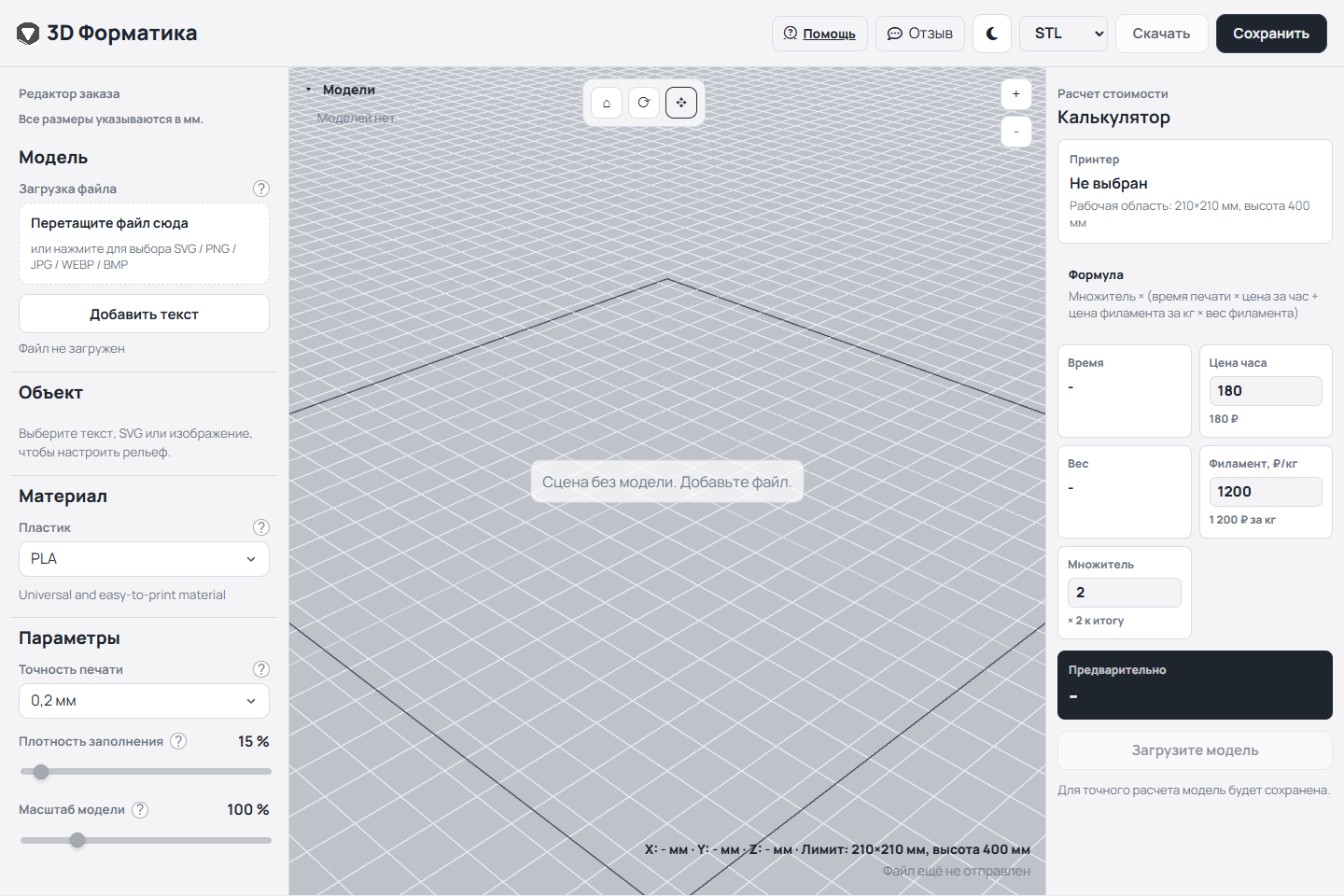Adjust the Плотность заполнения slider
This screenshot has width=1344, height=896.
146,772
